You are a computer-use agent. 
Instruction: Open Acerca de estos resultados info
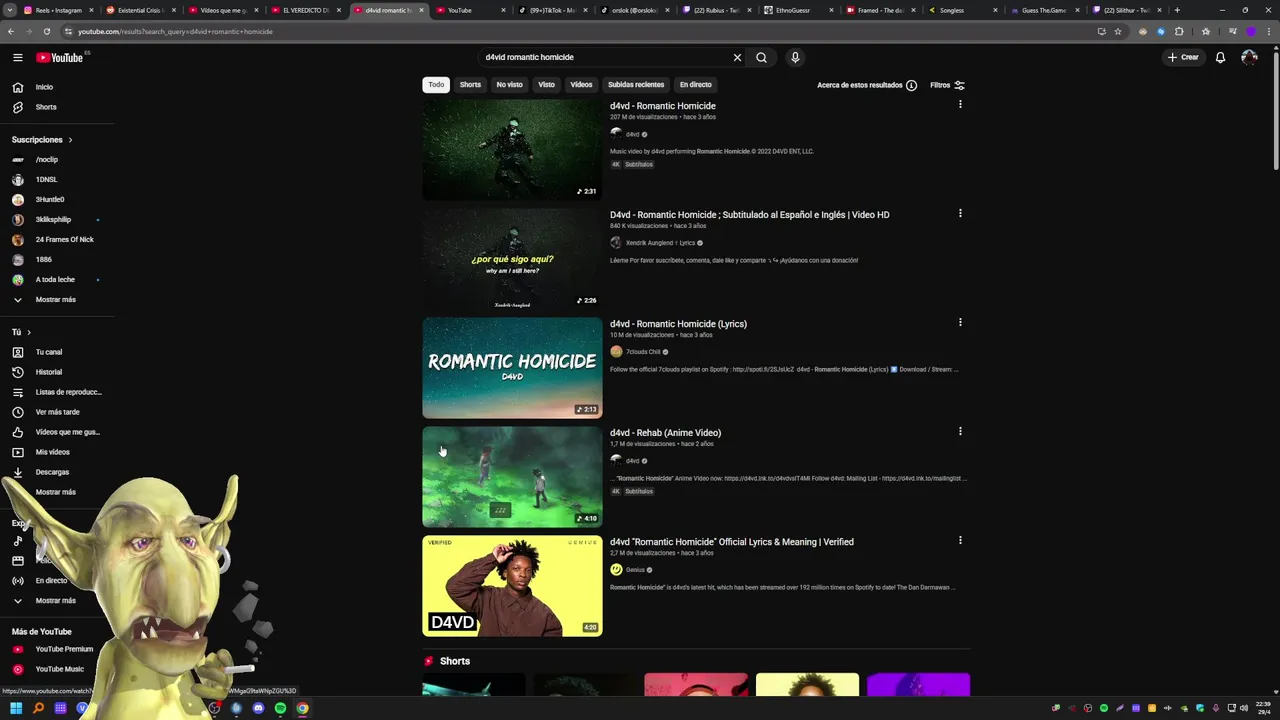(867, 85)
